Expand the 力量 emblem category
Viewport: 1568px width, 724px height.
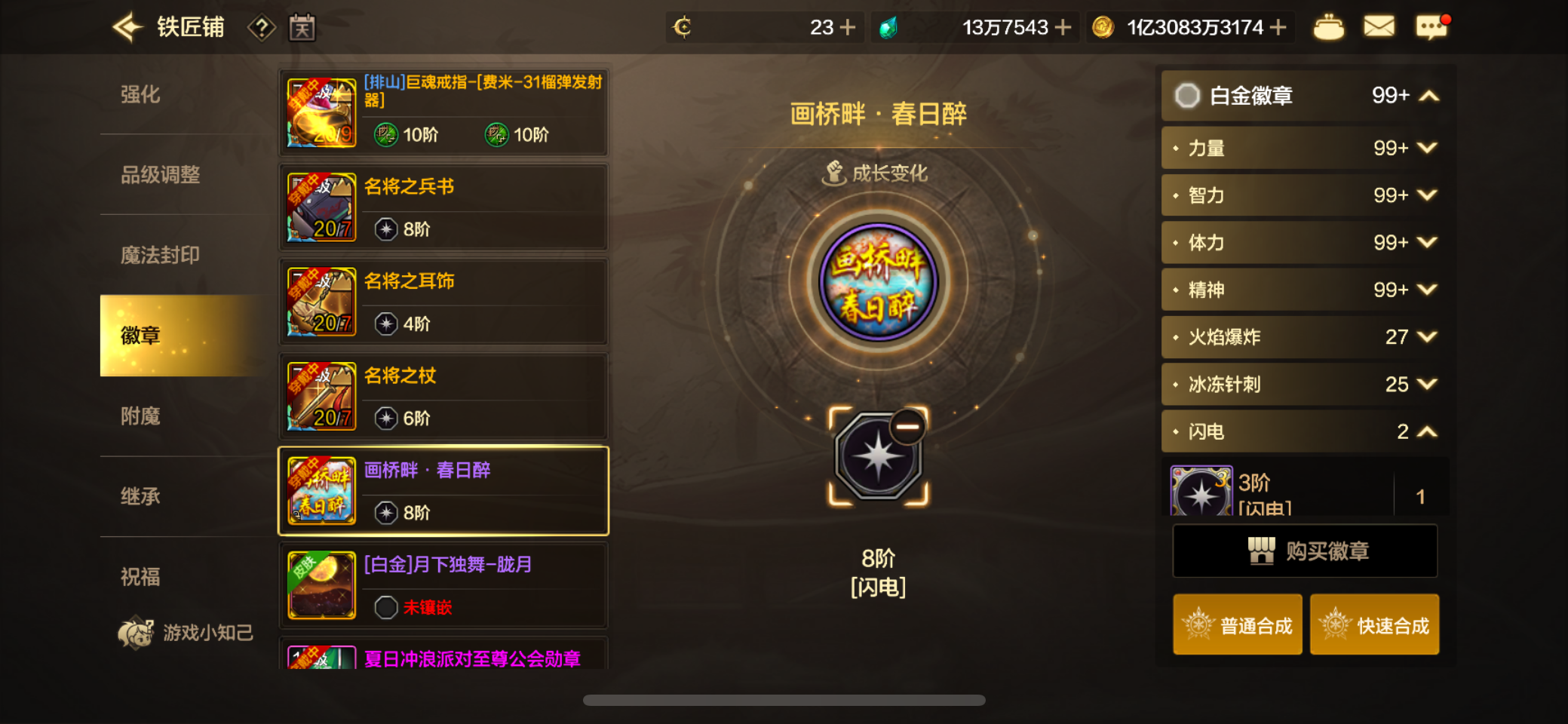coord(1427,148)
